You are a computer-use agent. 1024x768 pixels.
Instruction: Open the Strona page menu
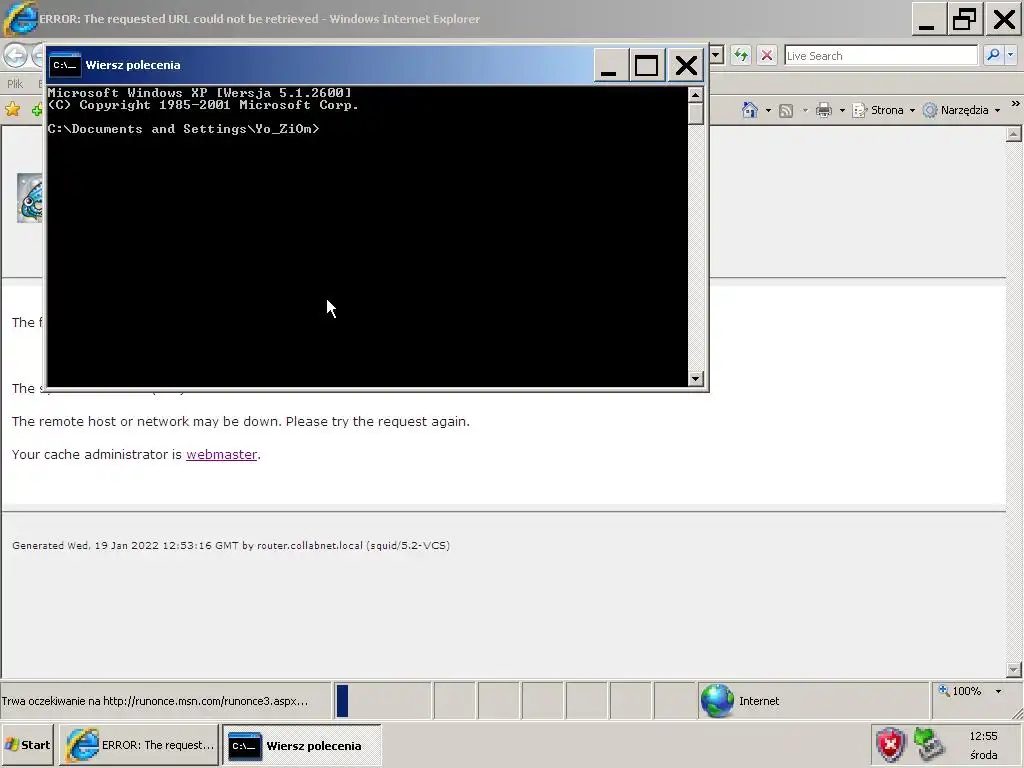[x=884, y=110]
